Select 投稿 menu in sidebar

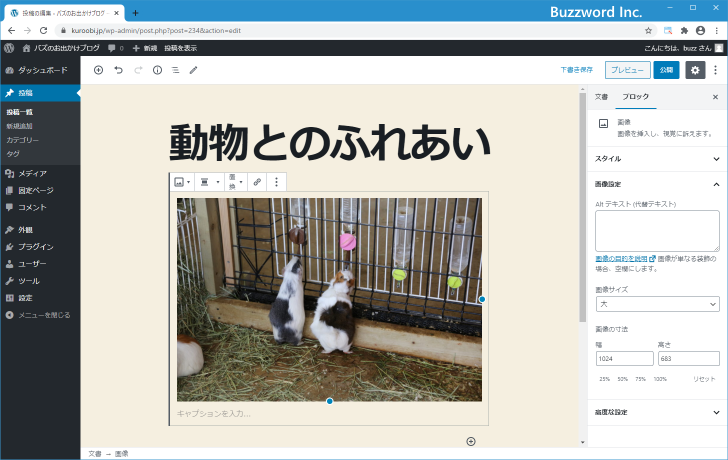(40, 93)
